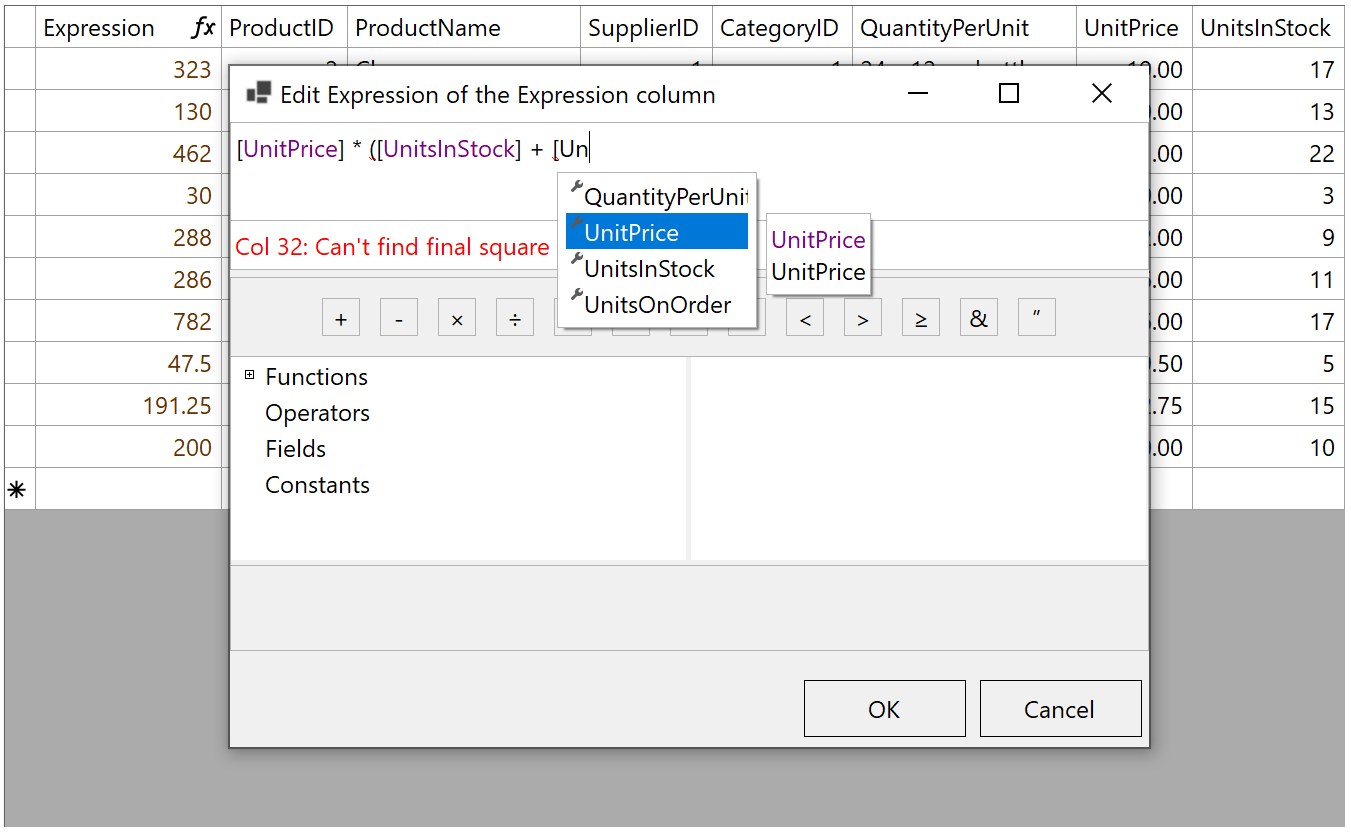Confirm the expression with OK

884,708
